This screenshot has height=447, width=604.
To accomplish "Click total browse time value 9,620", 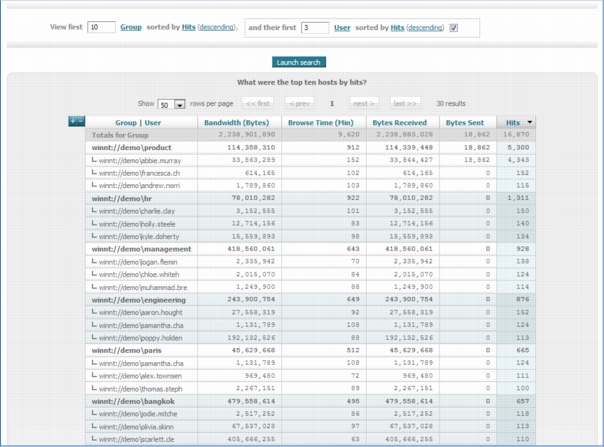I will point(349,134).
